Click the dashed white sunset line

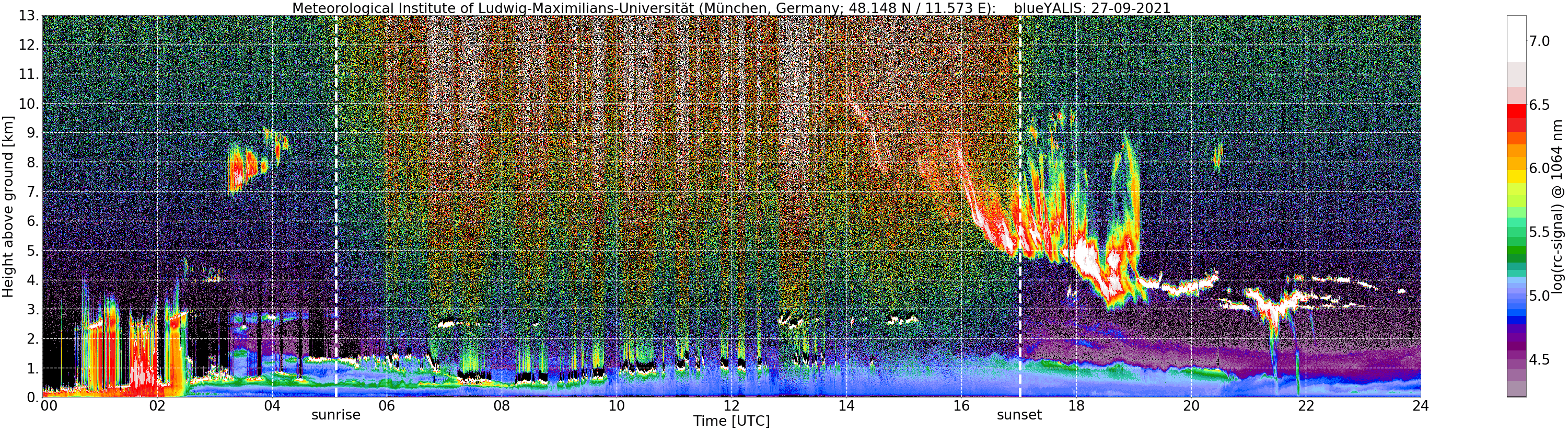pyautogui.click(x=1019, y=206)
